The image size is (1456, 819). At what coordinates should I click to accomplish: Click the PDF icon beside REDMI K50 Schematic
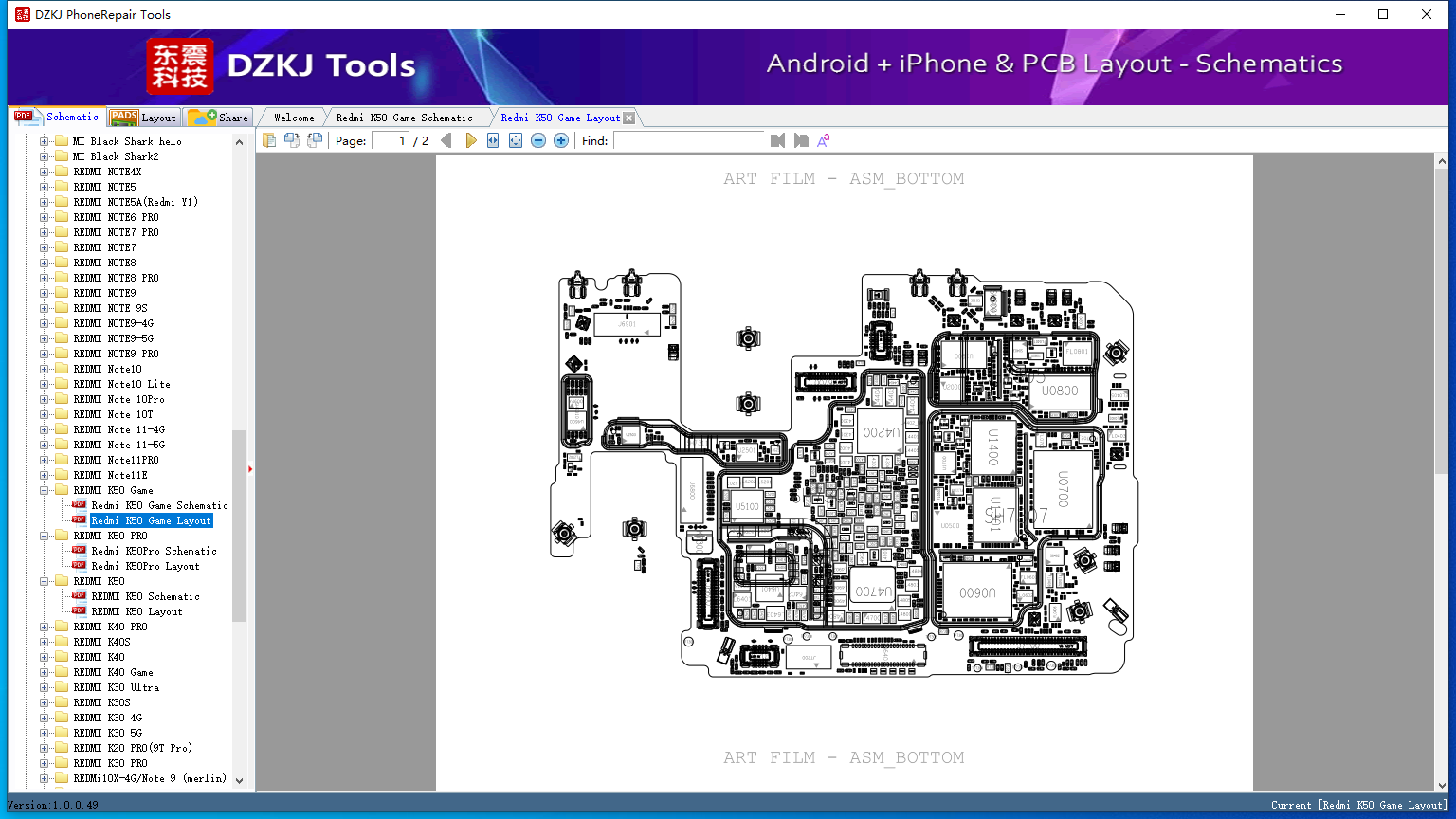coord(80,596)
